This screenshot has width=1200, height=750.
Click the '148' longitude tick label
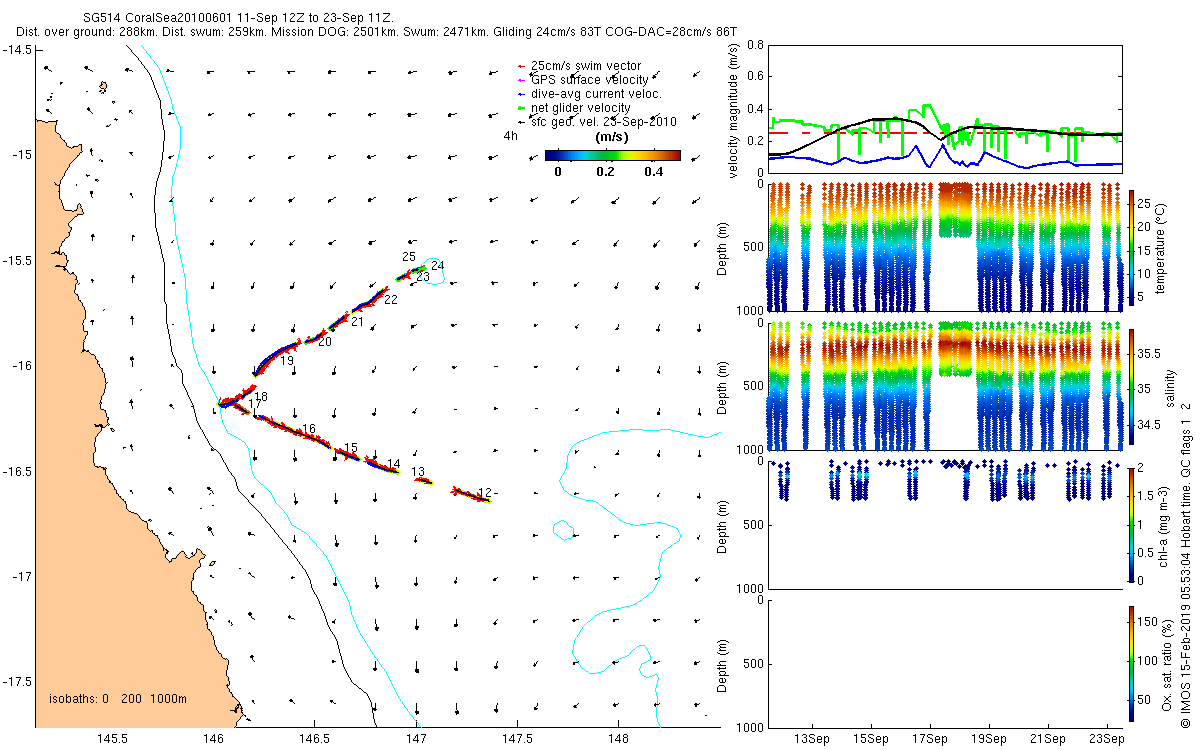pyautogui.click(x=618, y=738)
